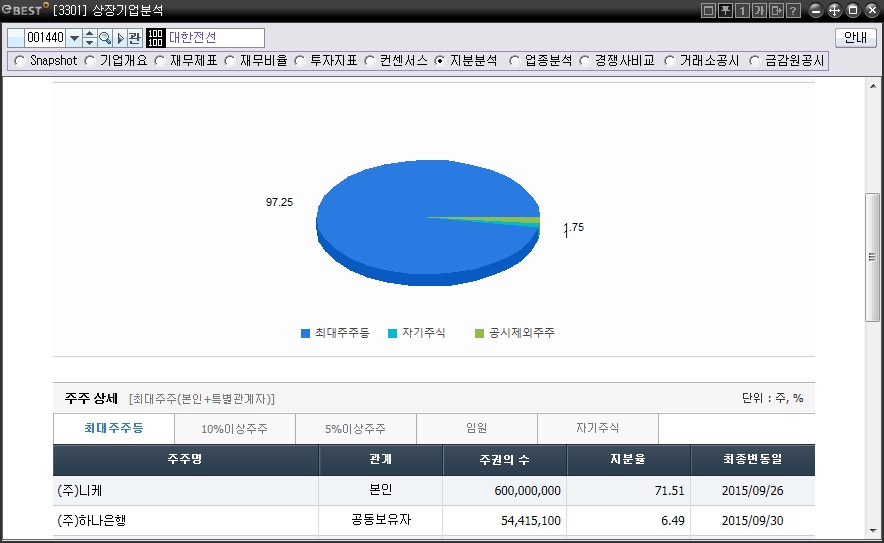
Task: Click the vertical scrollbar thumb
Action: (x=873, y=257)
